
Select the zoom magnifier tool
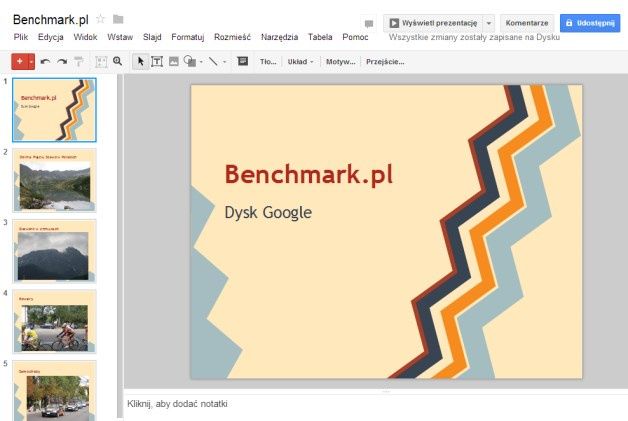(x=117, y=61)
